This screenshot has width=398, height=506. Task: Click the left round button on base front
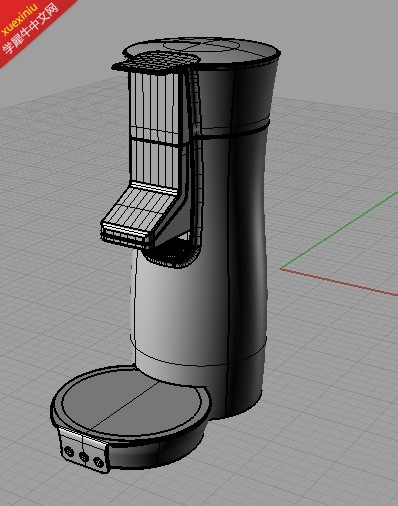tap(69, 451)
